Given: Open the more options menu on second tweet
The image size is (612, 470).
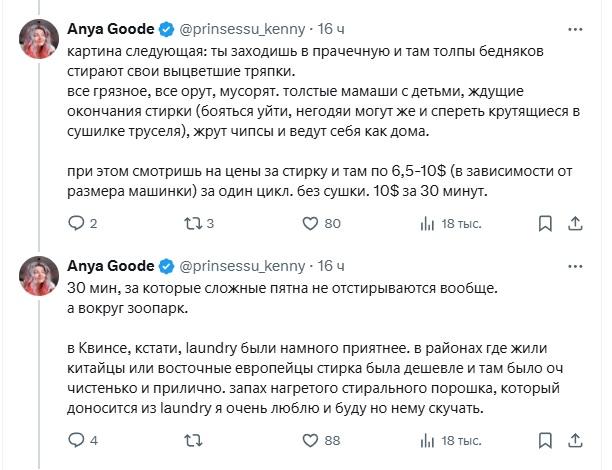Looking at the screenshot, I should pos(576,265).
